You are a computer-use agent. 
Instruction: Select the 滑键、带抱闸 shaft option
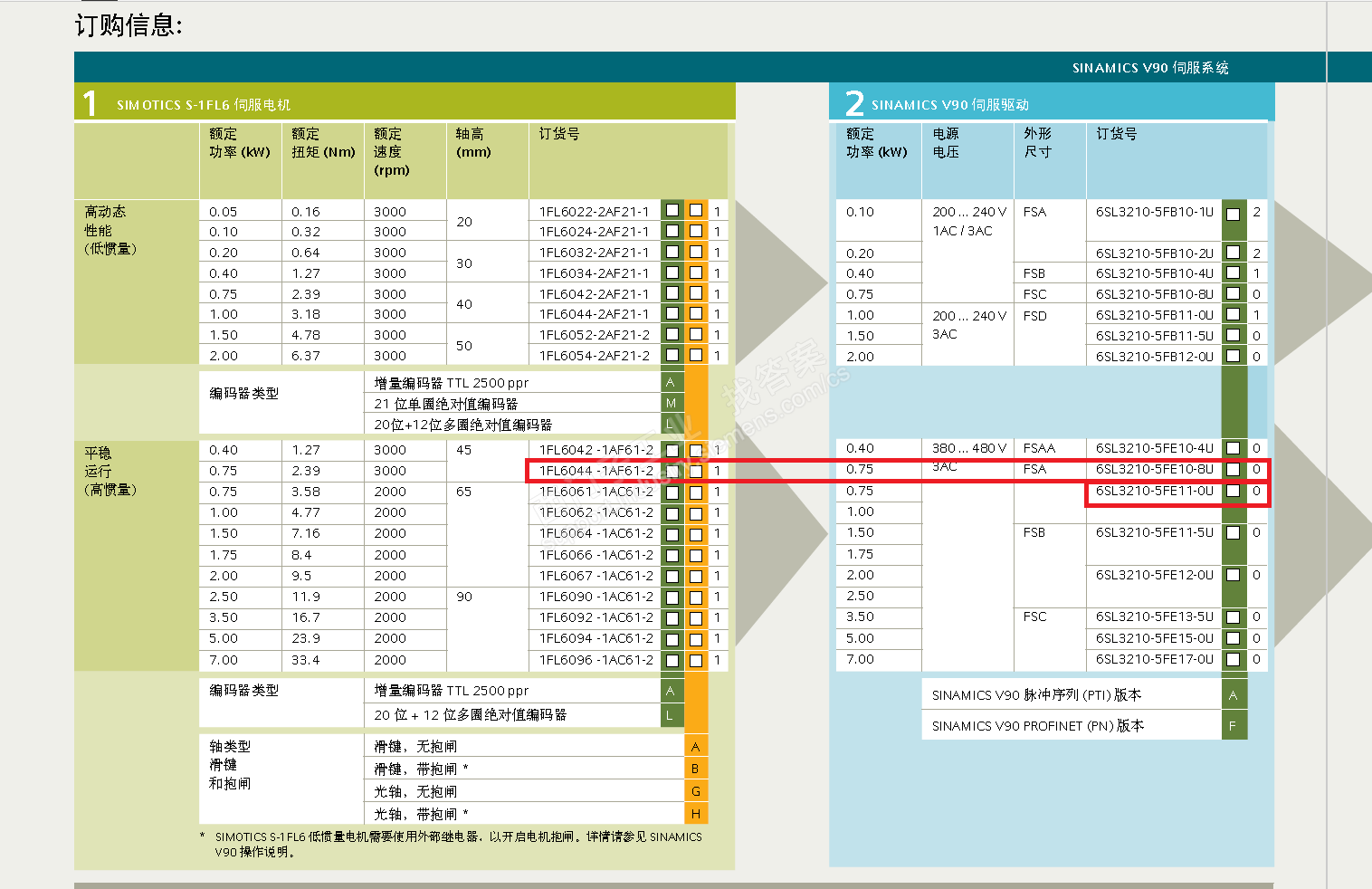click(421, 770)
